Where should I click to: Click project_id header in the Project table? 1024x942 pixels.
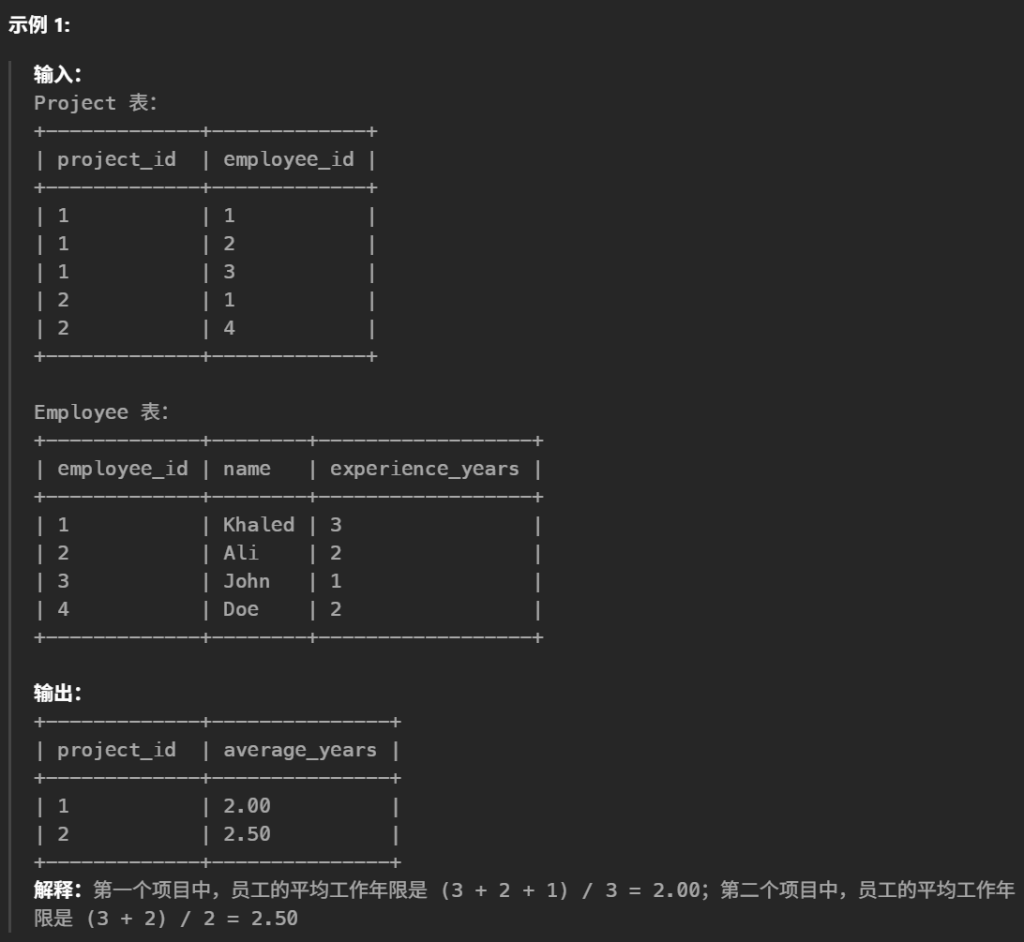116,160
